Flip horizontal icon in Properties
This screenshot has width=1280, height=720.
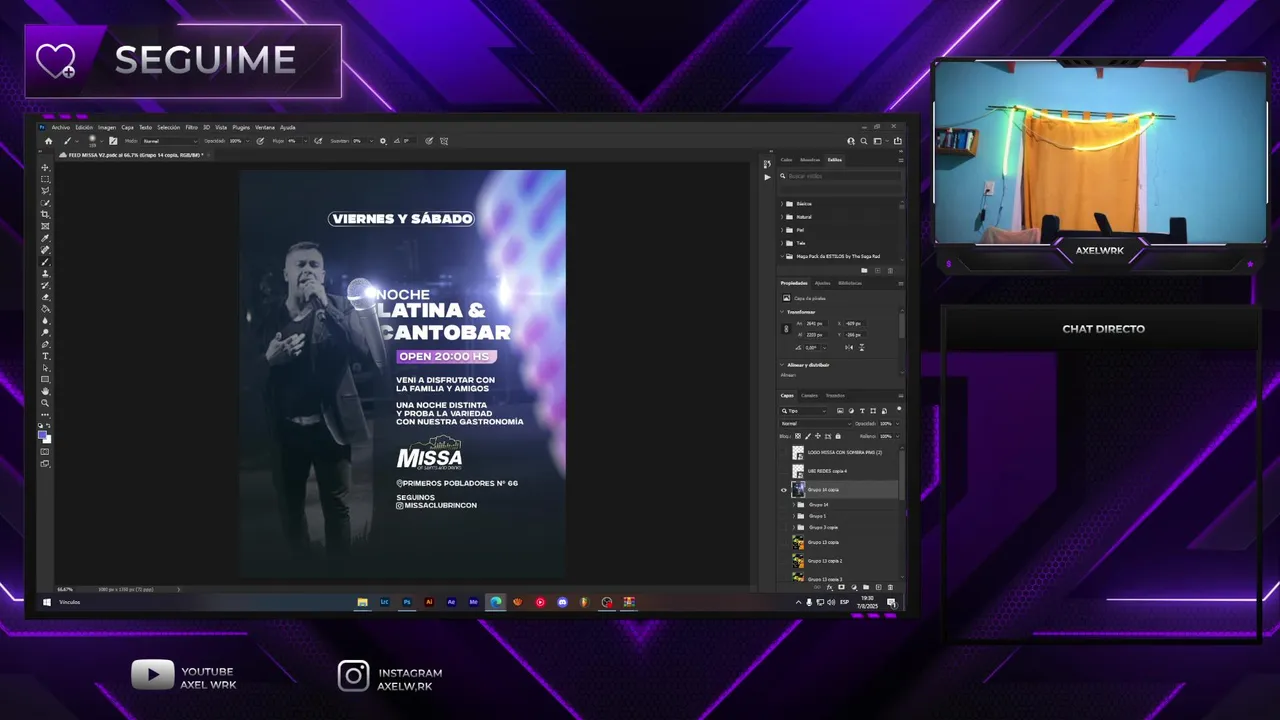[x=849, y=347]
